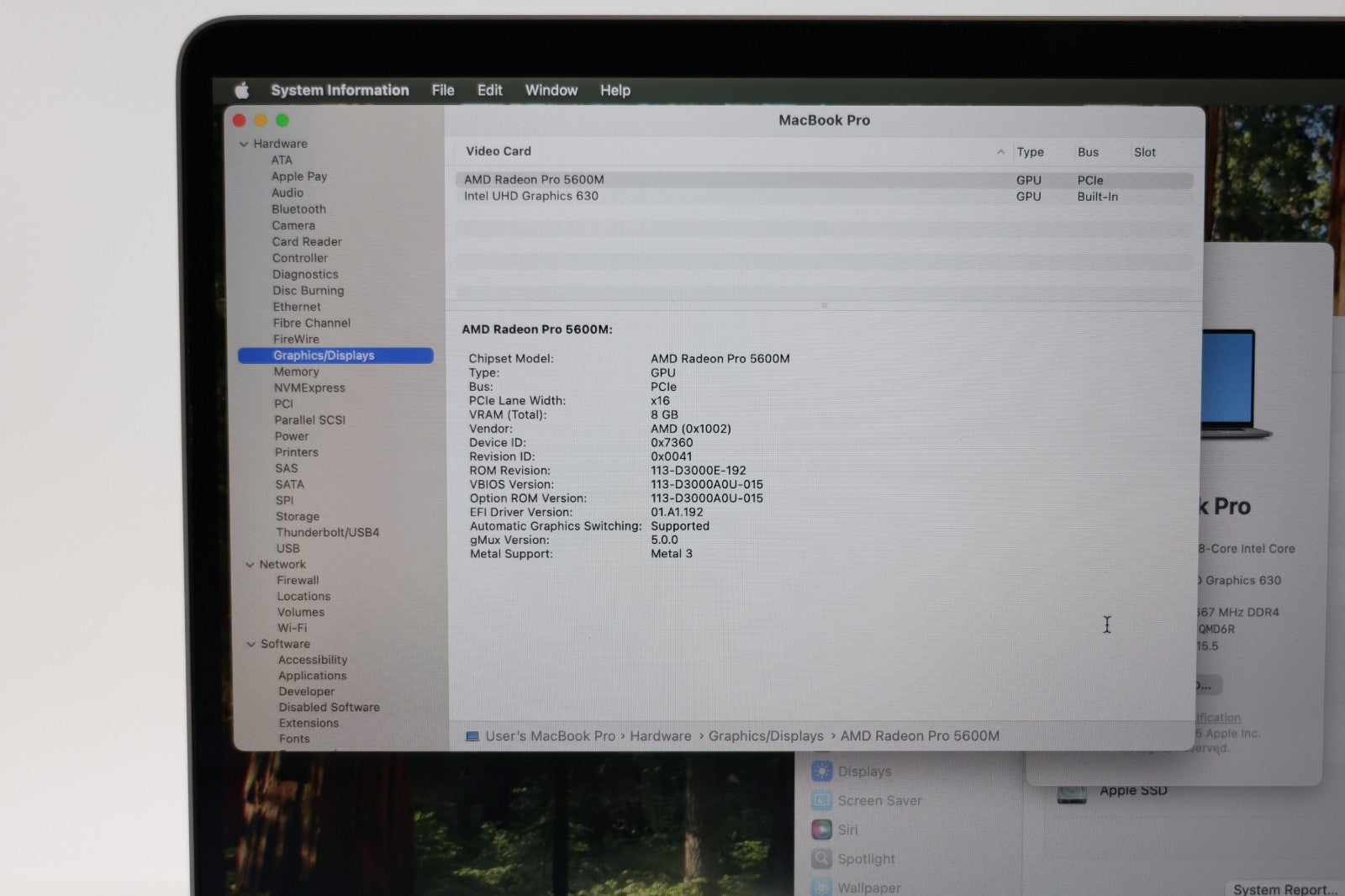Select Audio in sidebar
The width and height of the screenshot is (1345, 896).
click(x=287, y=192)
